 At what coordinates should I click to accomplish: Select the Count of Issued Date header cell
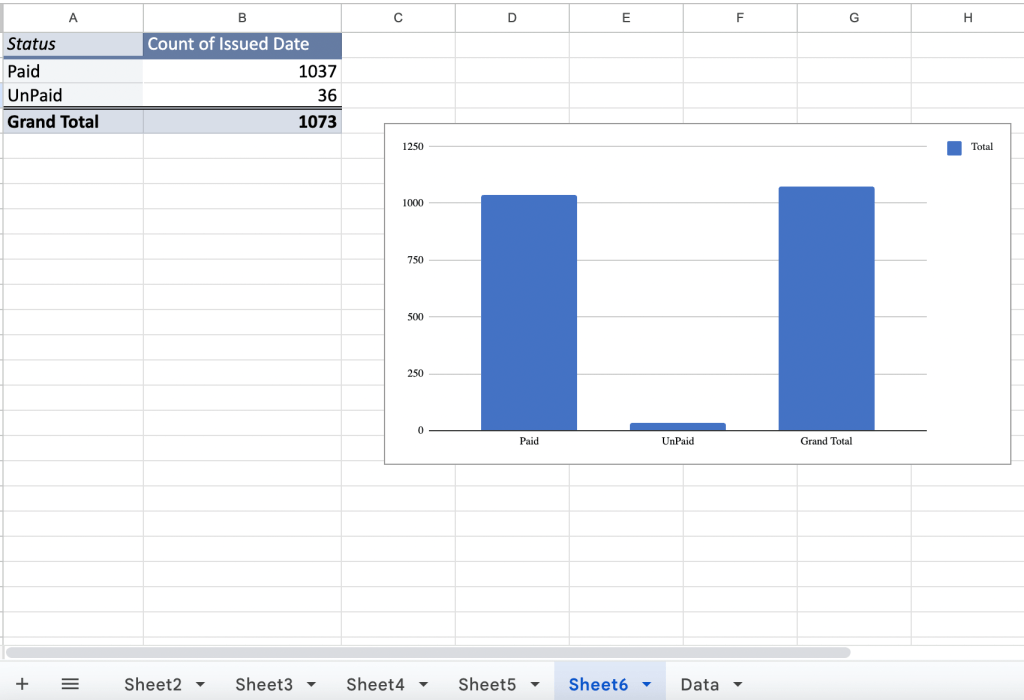[x=242, y=44]
